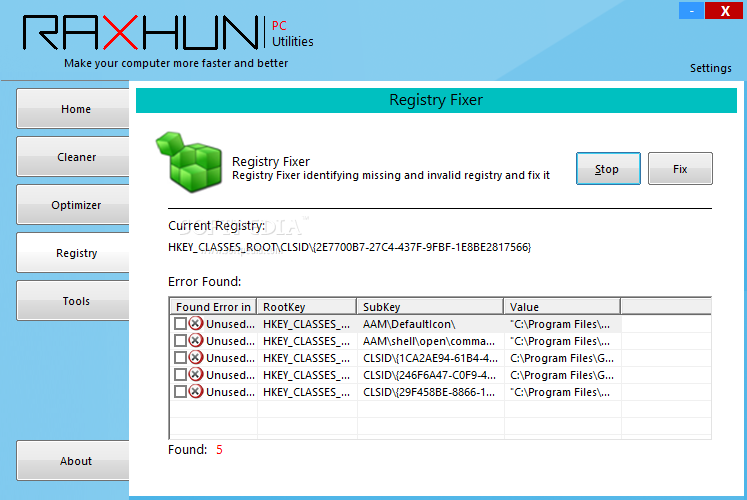
Task: Click red error icon in CLSID\{29F458BE row
Action: (x=196, y=392)
